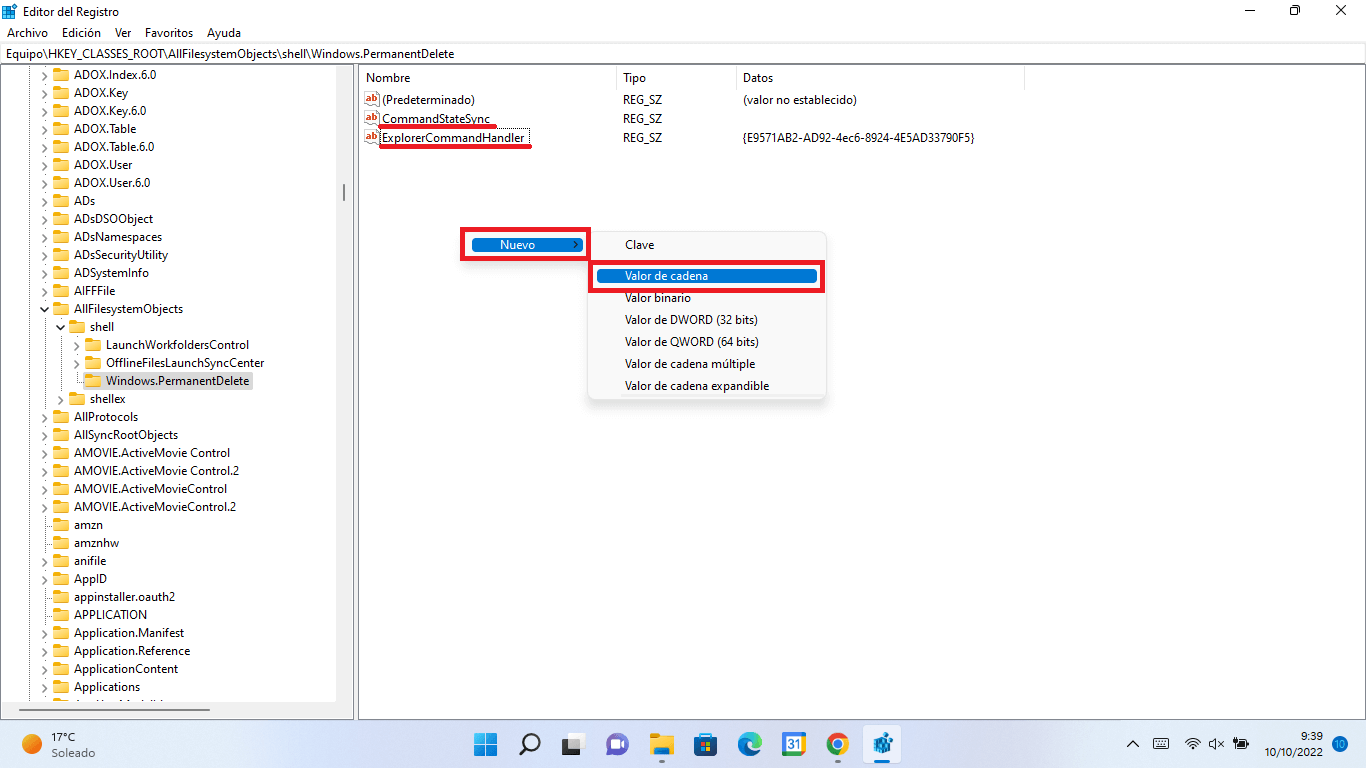Select the Windows.PermanentDelete folder icon
Viewport: 1366px width, 768px height.
click(x=93, y=381)
